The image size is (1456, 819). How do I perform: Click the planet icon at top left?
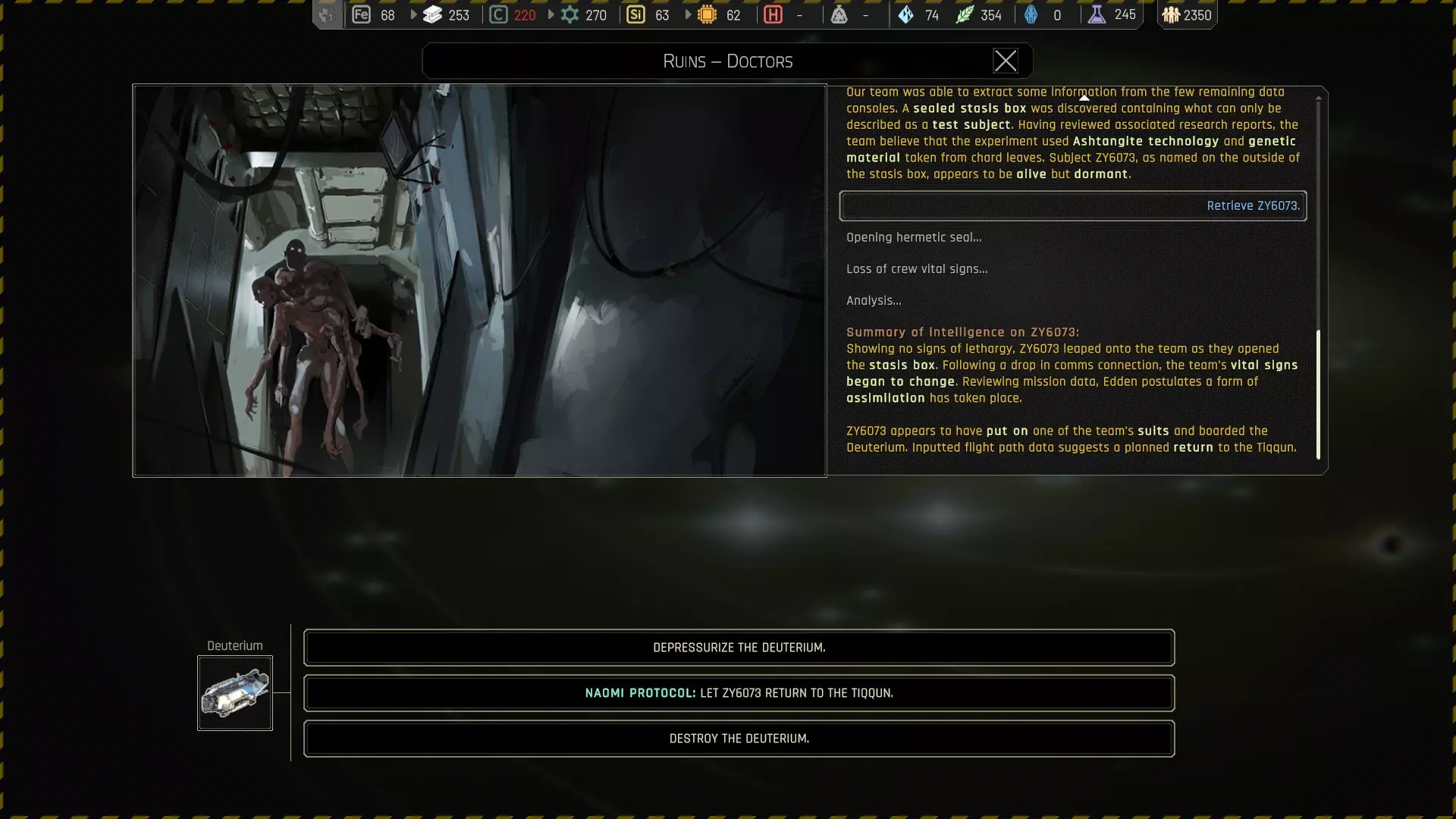327,15
